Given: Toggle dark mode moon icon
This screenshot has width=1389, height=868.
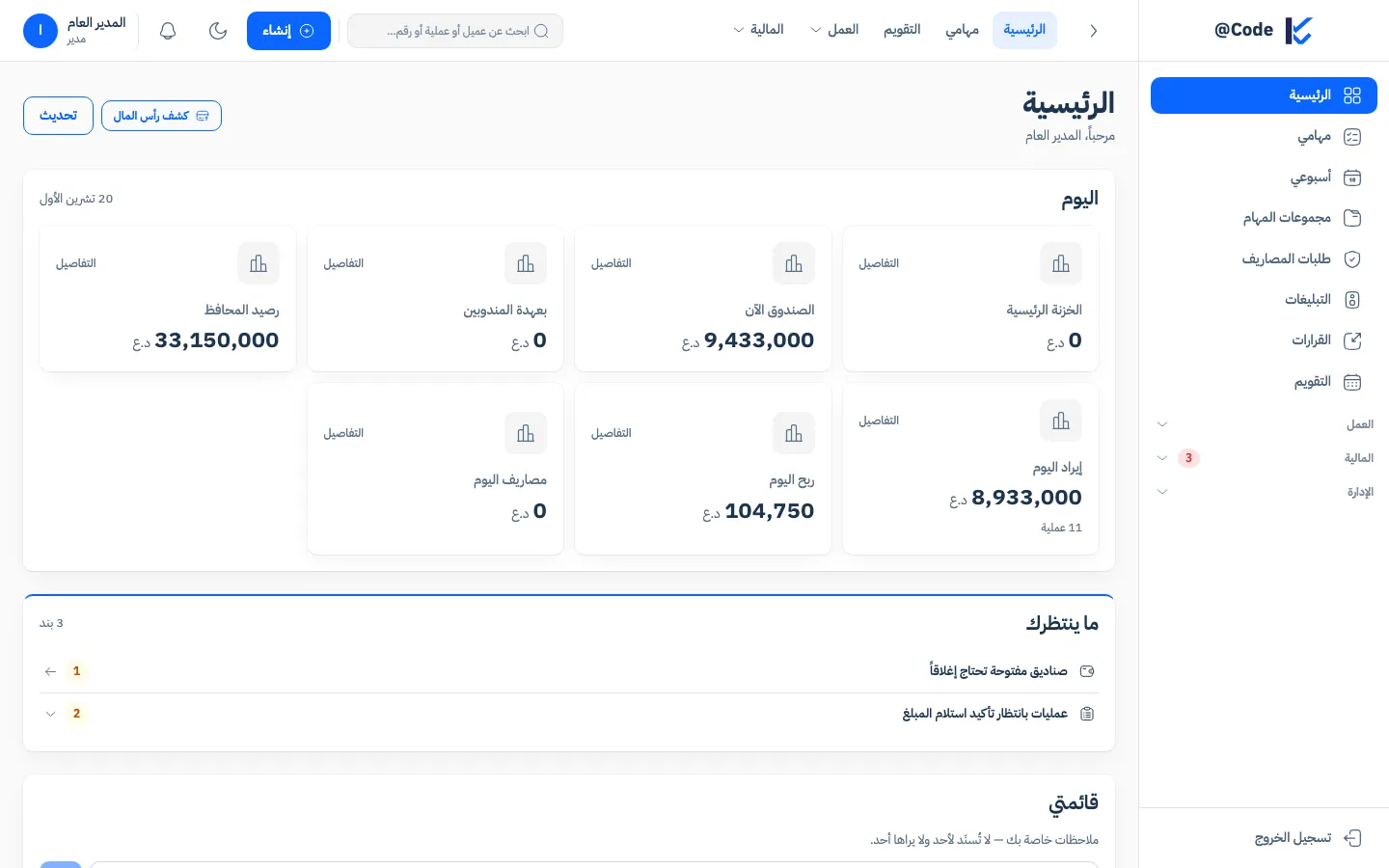Looking at the screenshot, I should click(x=218, y=31).
